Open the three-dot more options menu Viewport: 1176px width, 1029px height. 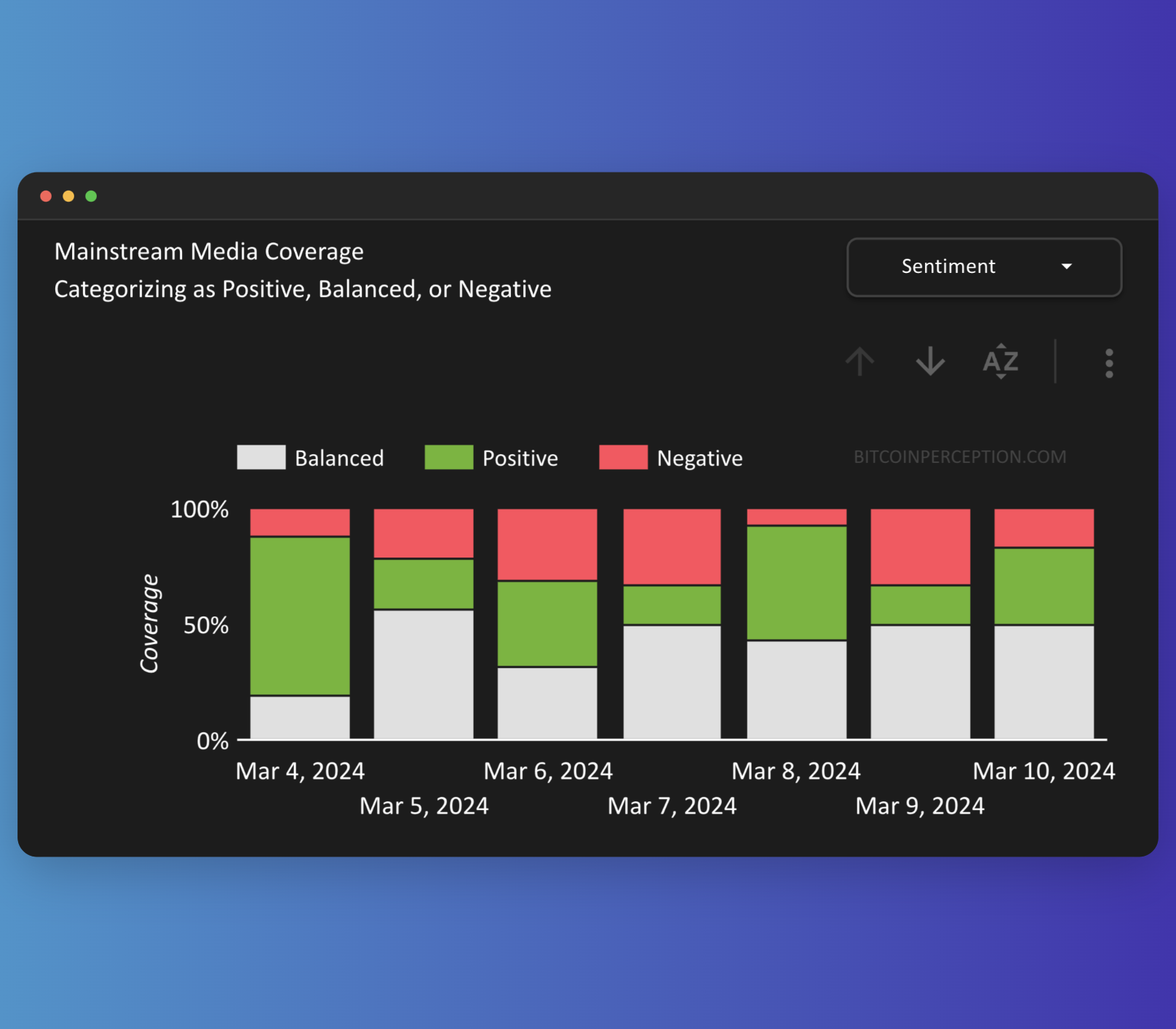coord(1108,363)
